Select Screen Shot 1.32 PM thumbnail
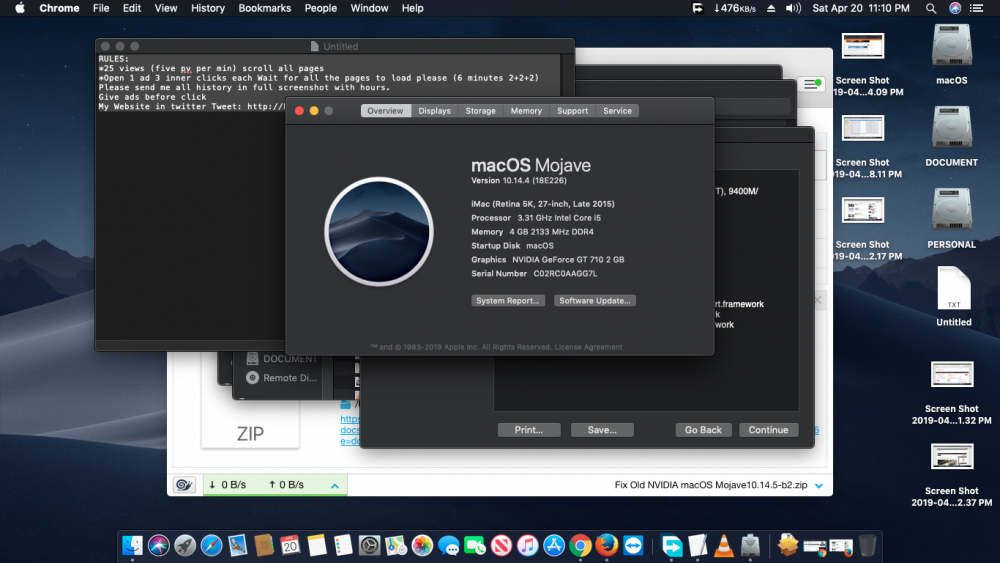This screenshot has width=1000, height=563. pos(952,374)
